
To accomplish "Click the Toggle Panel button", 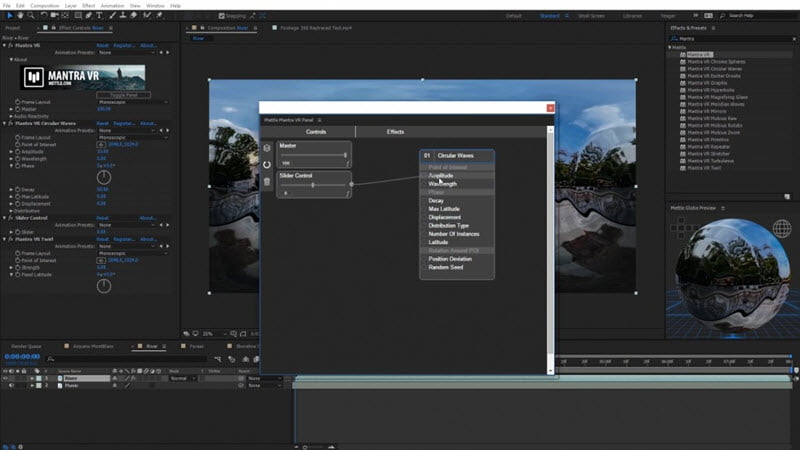I will pos(123,95).
